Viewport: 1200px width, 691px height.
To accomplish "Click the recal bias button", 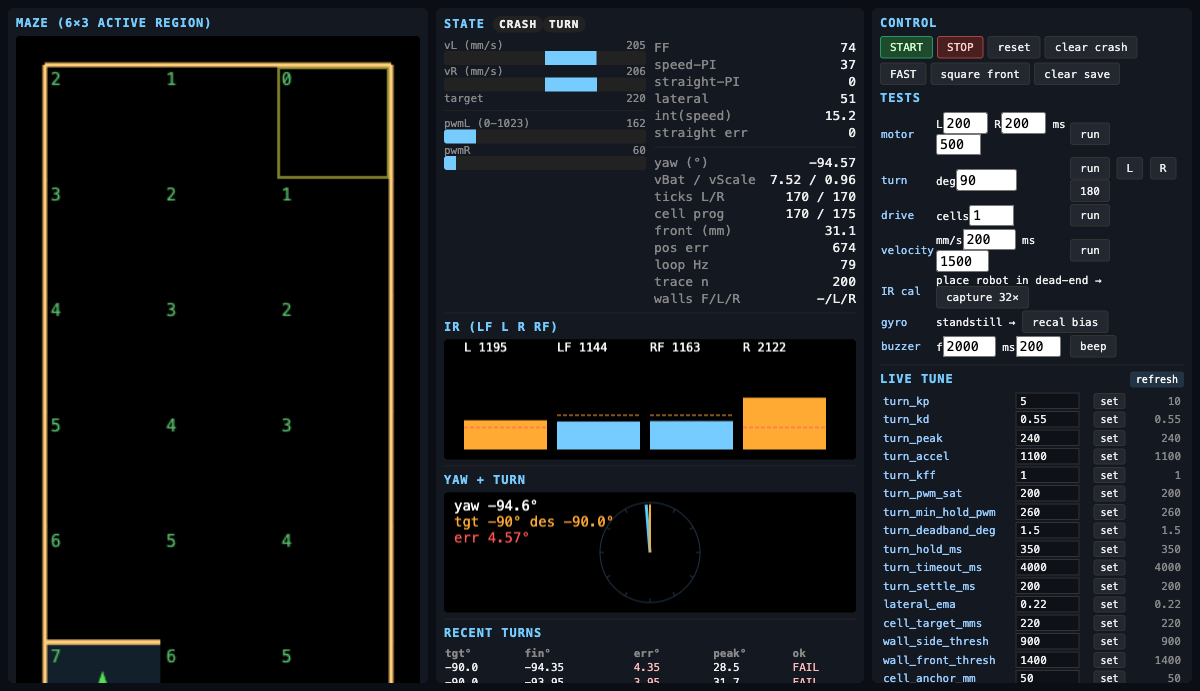I will point(1065,322).
